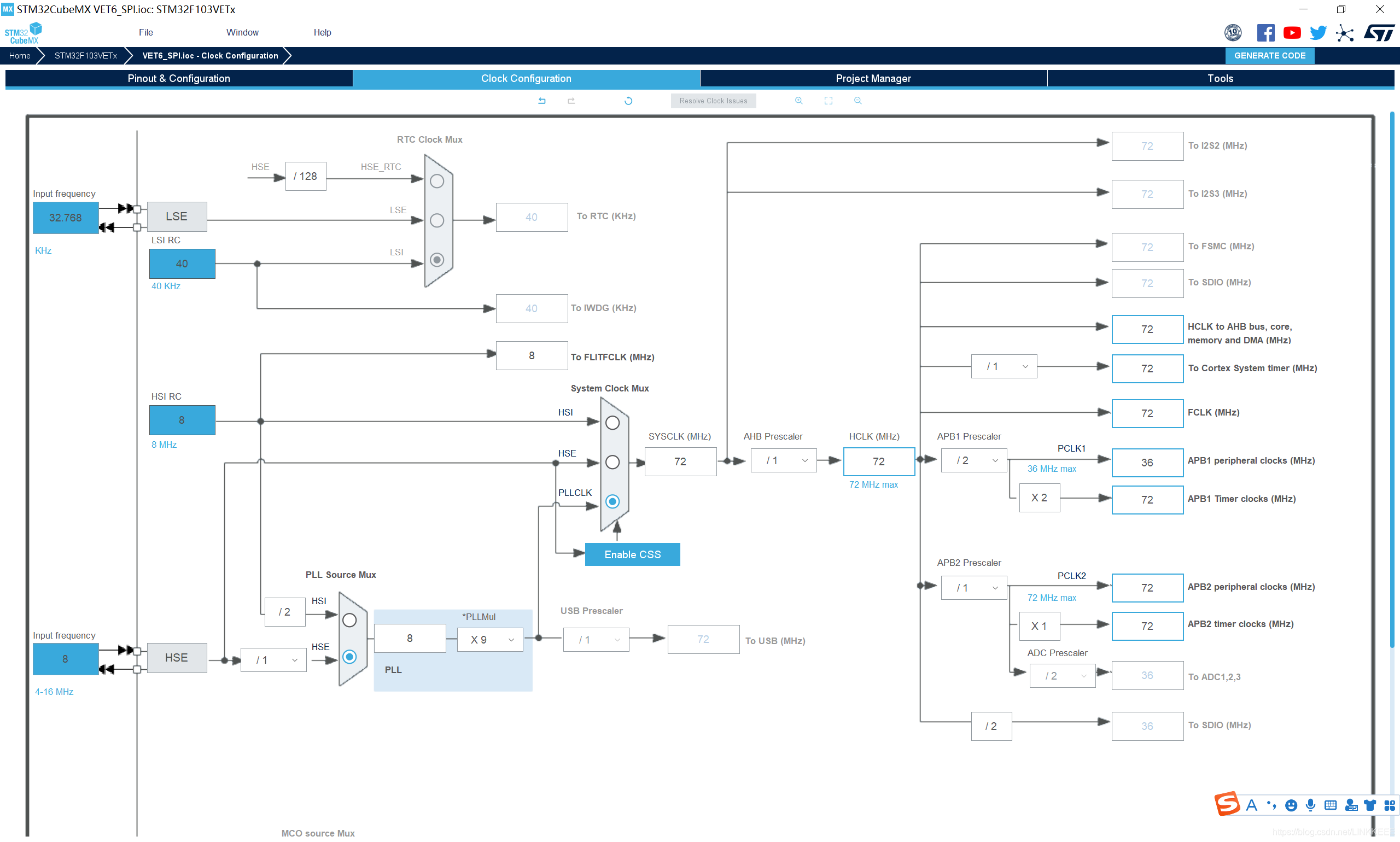Open the File menu
This screenshot has width=1400, height=842.
146,32
